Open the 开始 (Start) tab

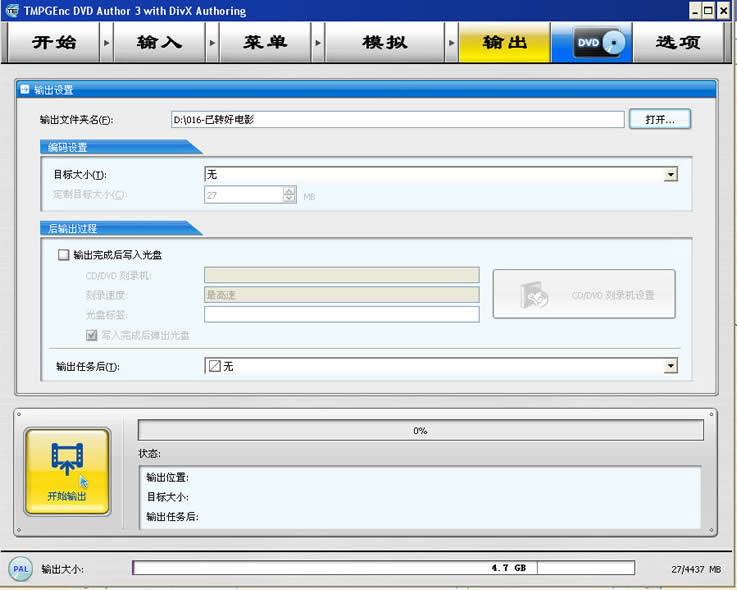pos(54,42)
